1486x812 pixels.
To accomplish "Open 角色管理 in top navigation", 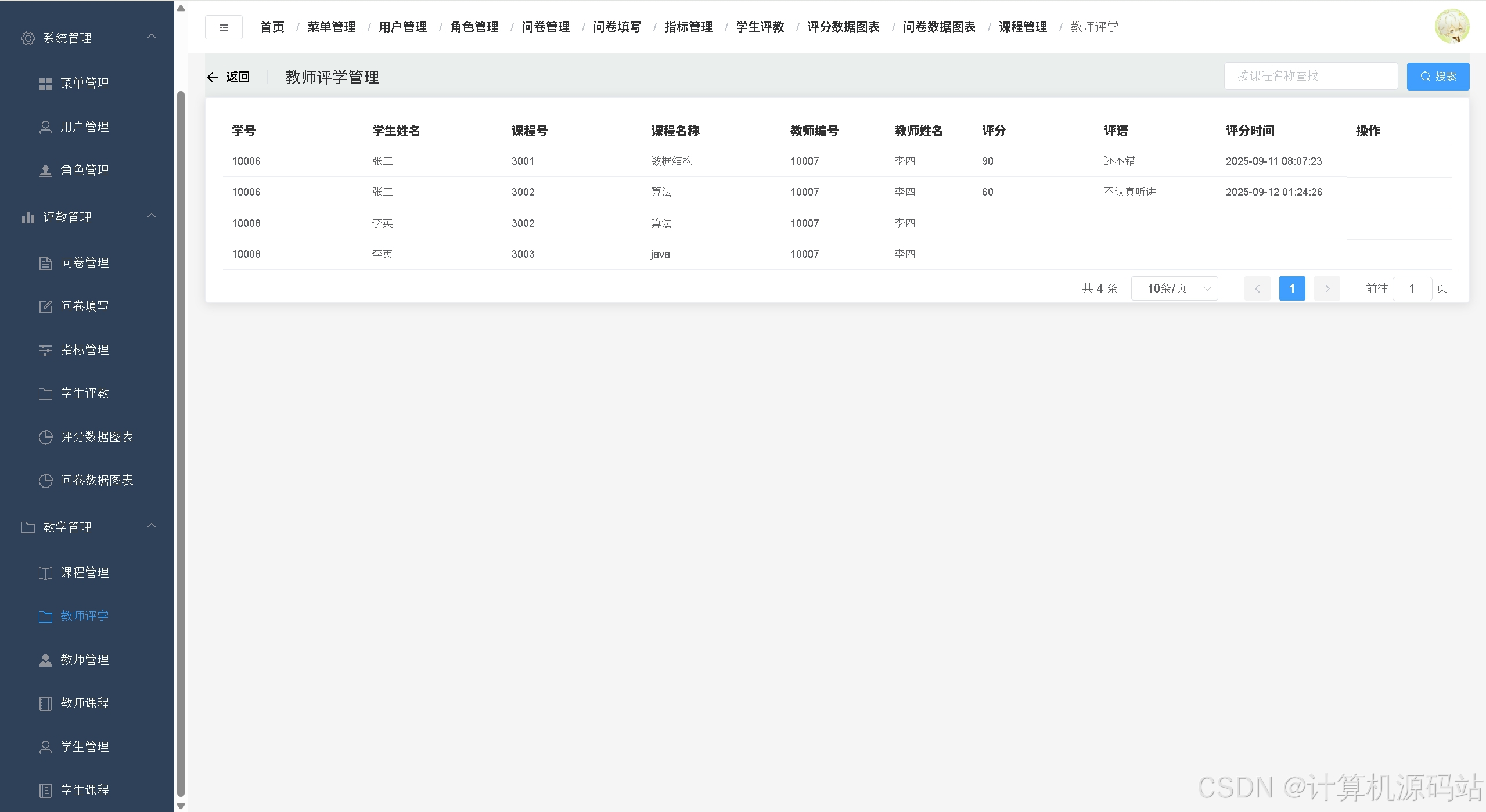I will click(x=474, y=27).
